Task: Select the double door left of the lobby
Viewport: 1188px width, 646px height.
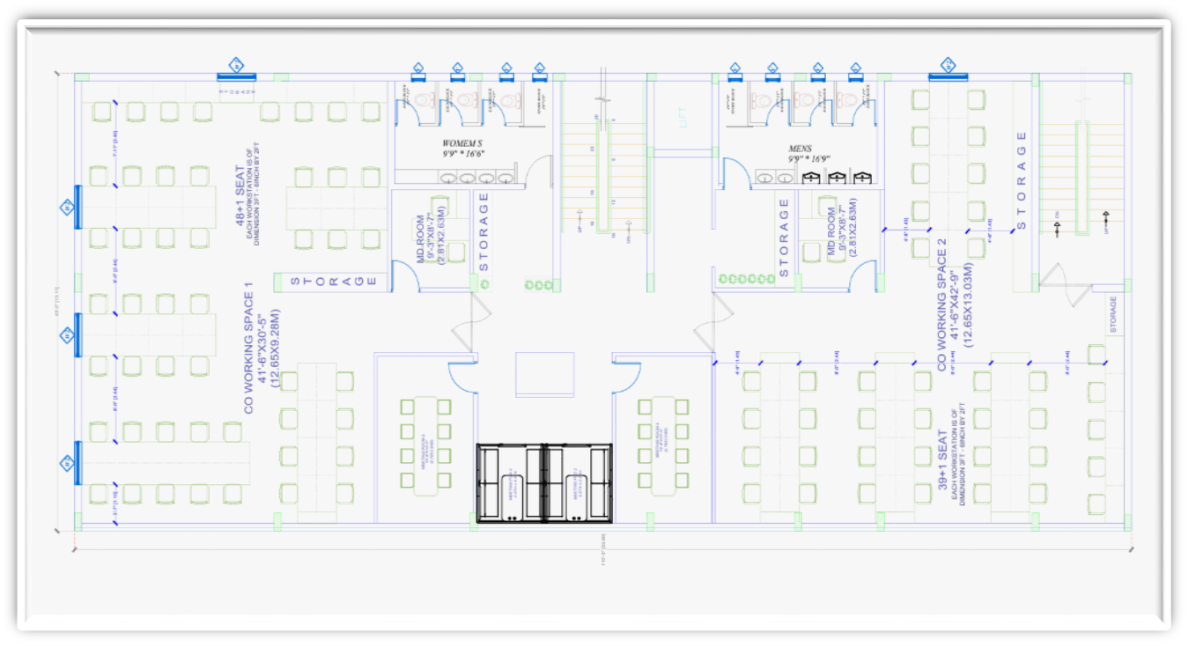Action: click(x=463, y=325)
